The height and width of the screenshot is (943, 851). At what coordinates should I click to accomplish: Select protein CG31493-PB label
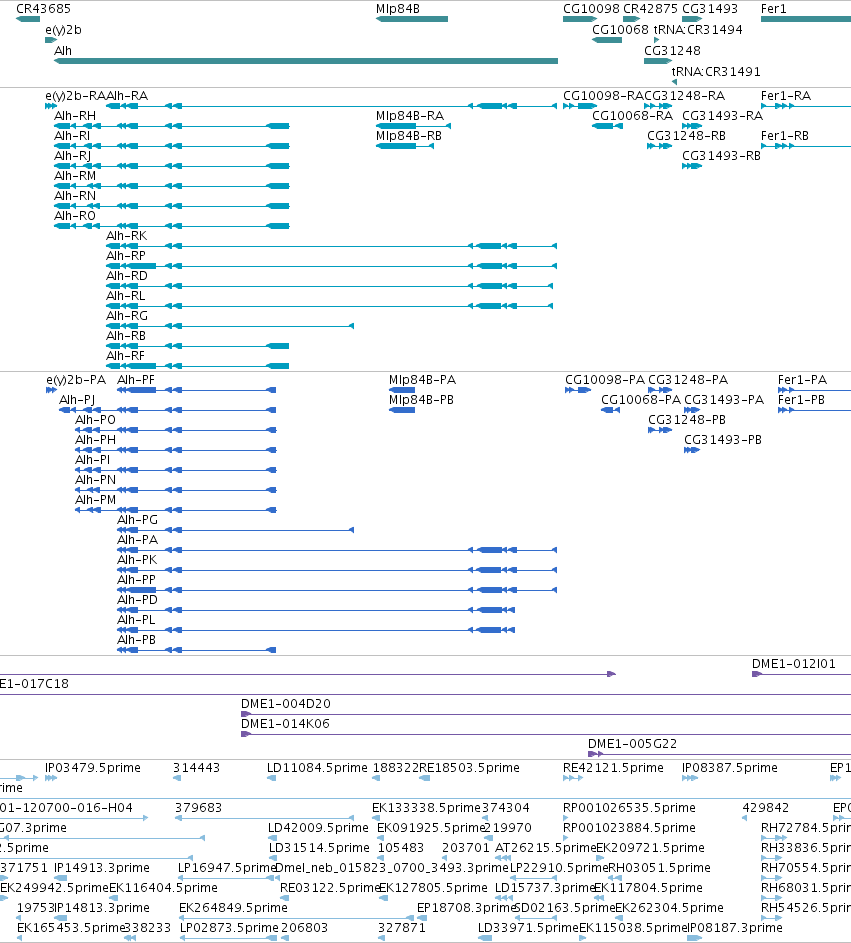click(723, 440)
